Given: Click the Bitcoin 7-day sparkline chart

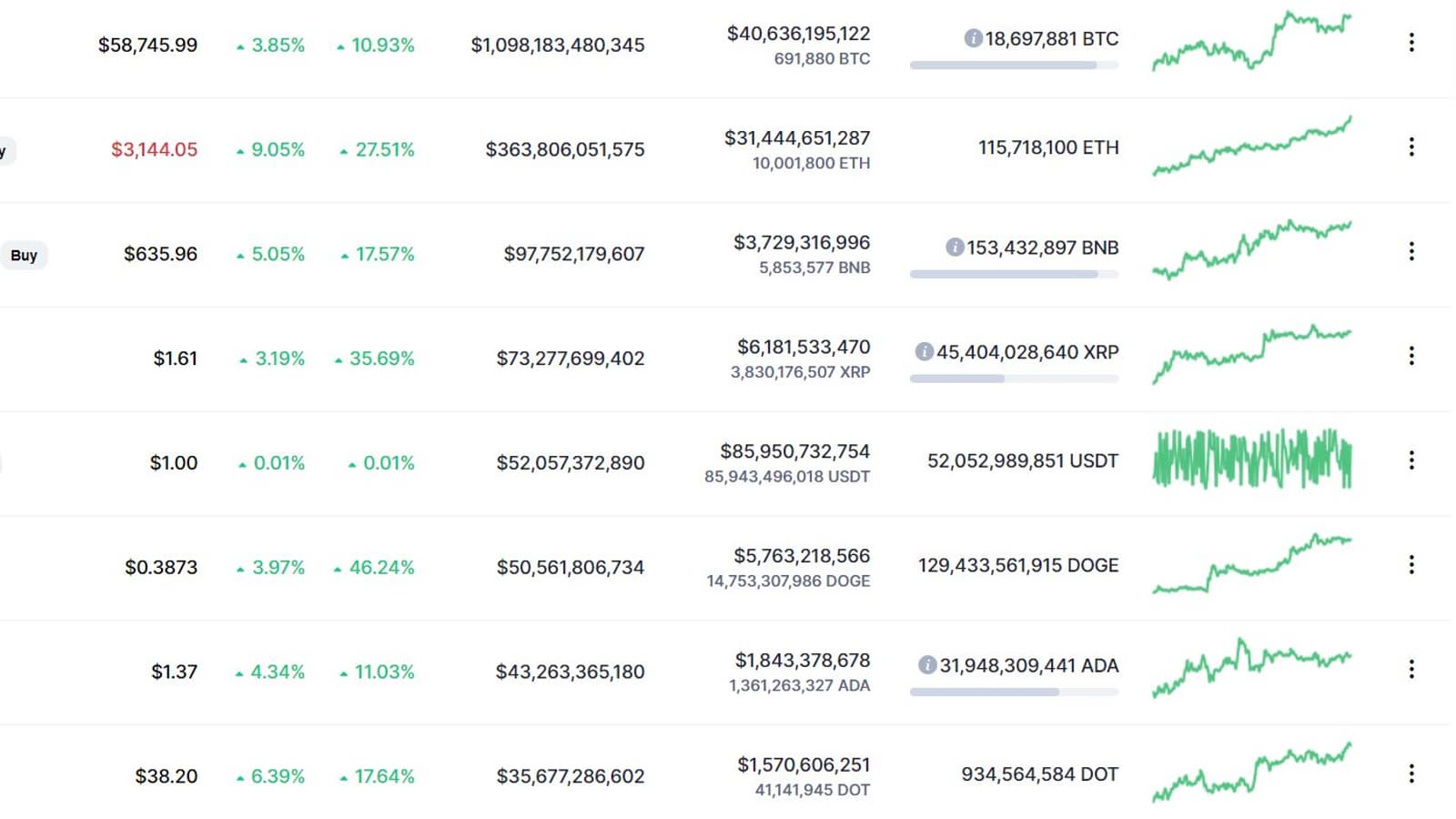Looking at the screenshot, I should pos(1251,42).
